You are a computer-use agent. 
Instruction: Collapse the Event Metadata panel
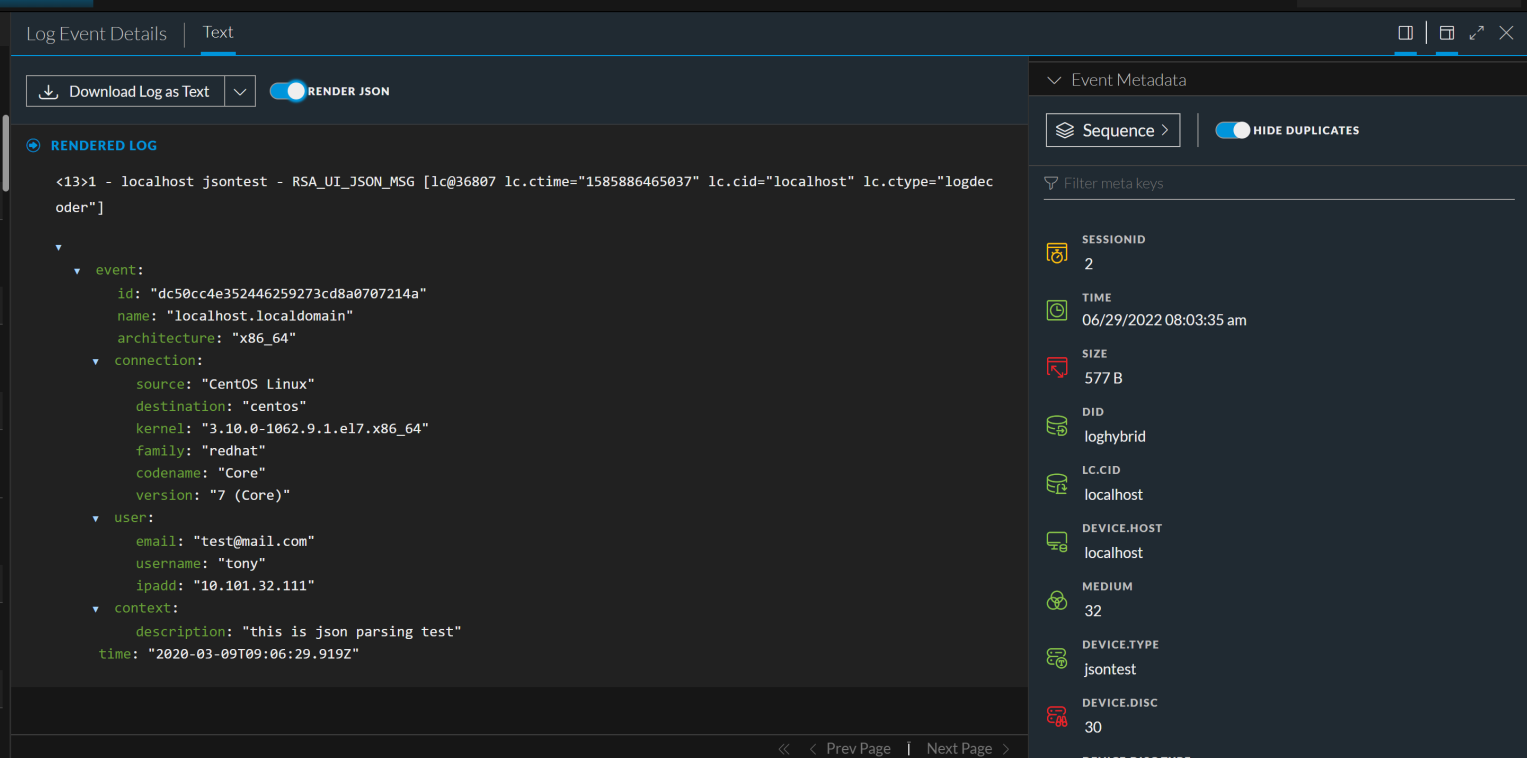1054,79
